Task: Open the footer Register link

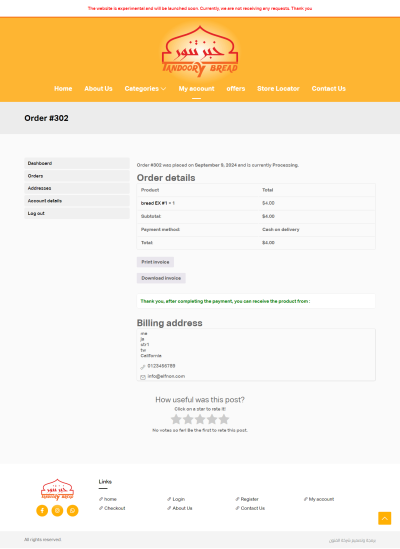Action: click(247, 499)
